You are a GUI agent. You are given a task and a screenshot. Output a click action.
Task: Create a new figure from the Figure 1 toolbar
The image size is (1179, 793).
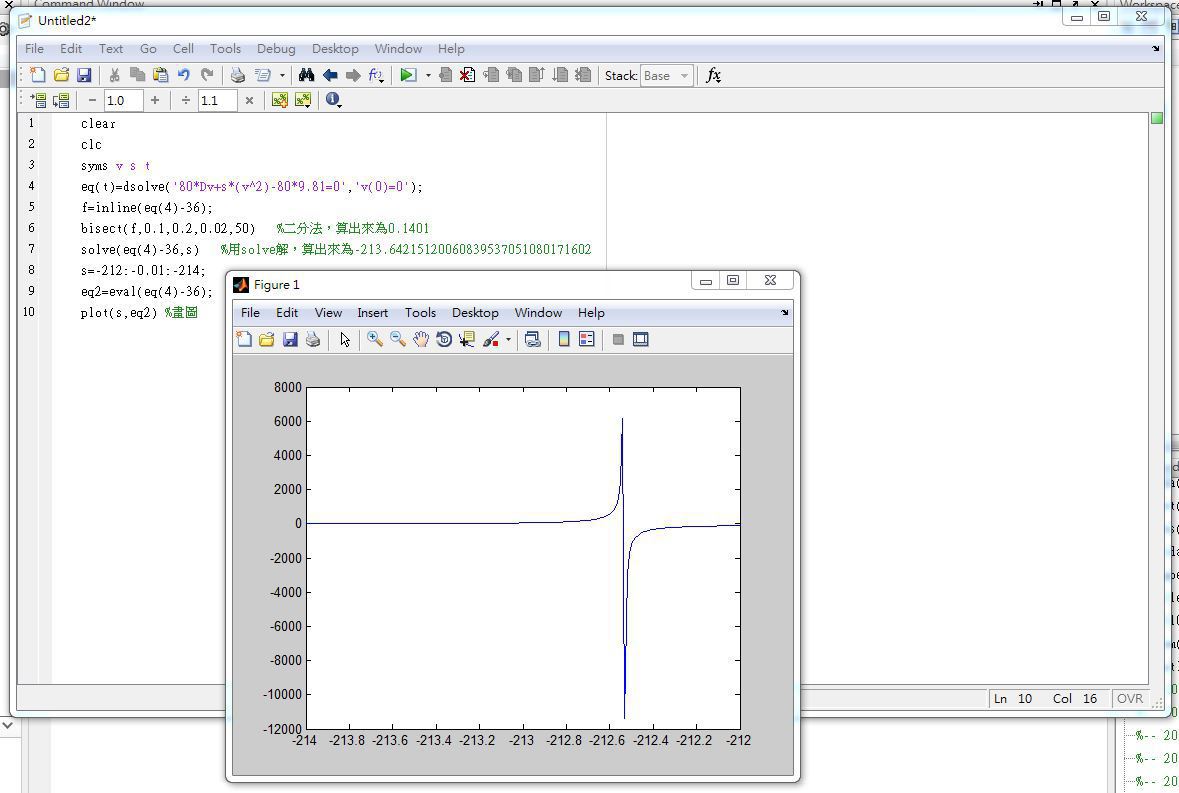[x=244, y=340]
